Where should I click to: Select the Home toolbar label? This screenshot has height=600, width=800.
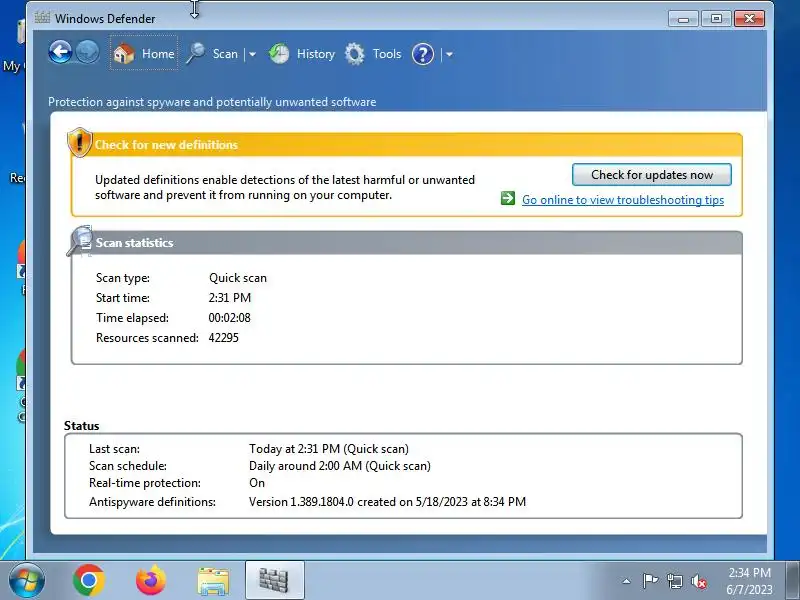coord(158,54)
